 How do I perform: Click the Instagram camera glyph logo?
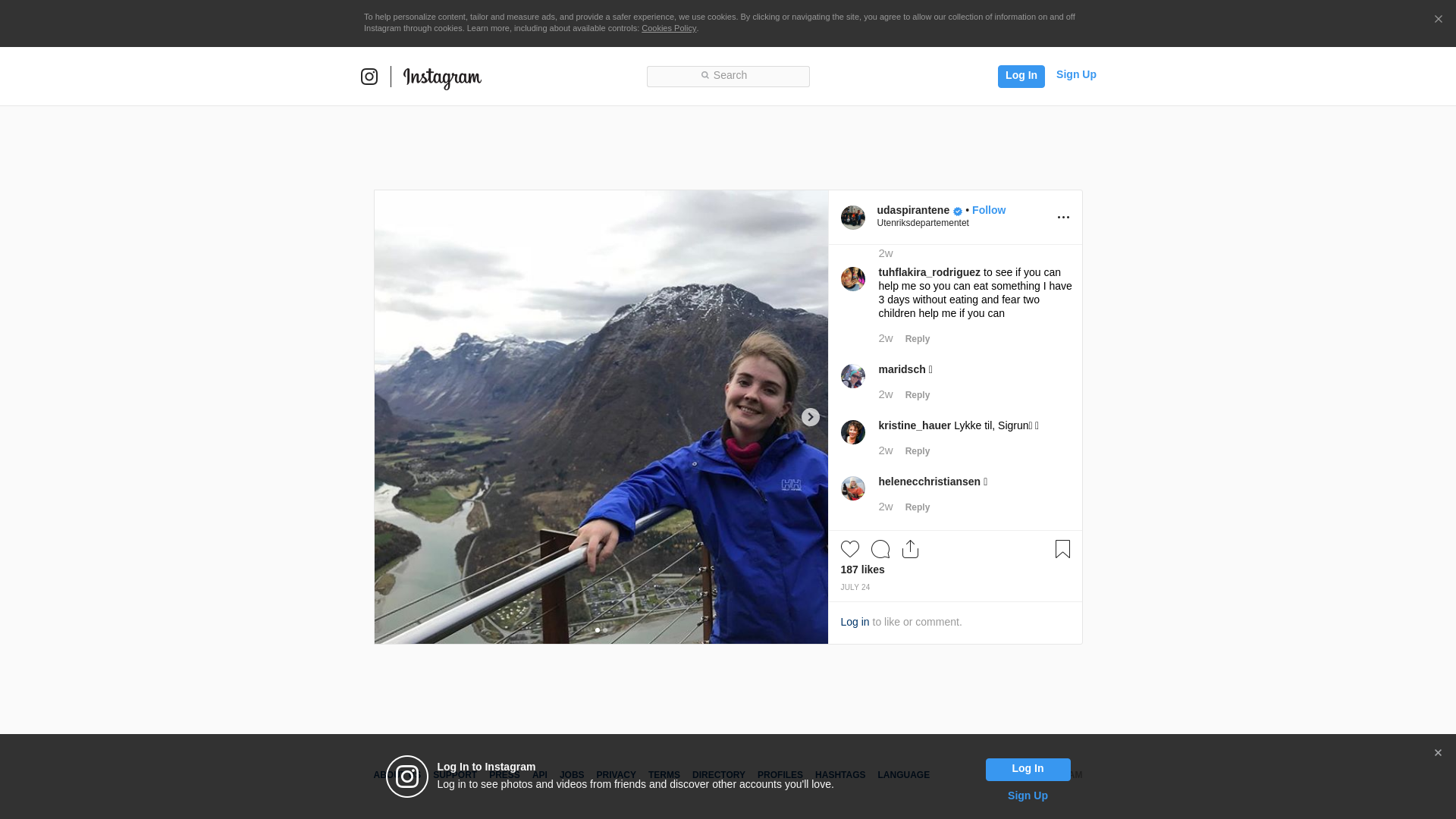click(x=369, y=77)
